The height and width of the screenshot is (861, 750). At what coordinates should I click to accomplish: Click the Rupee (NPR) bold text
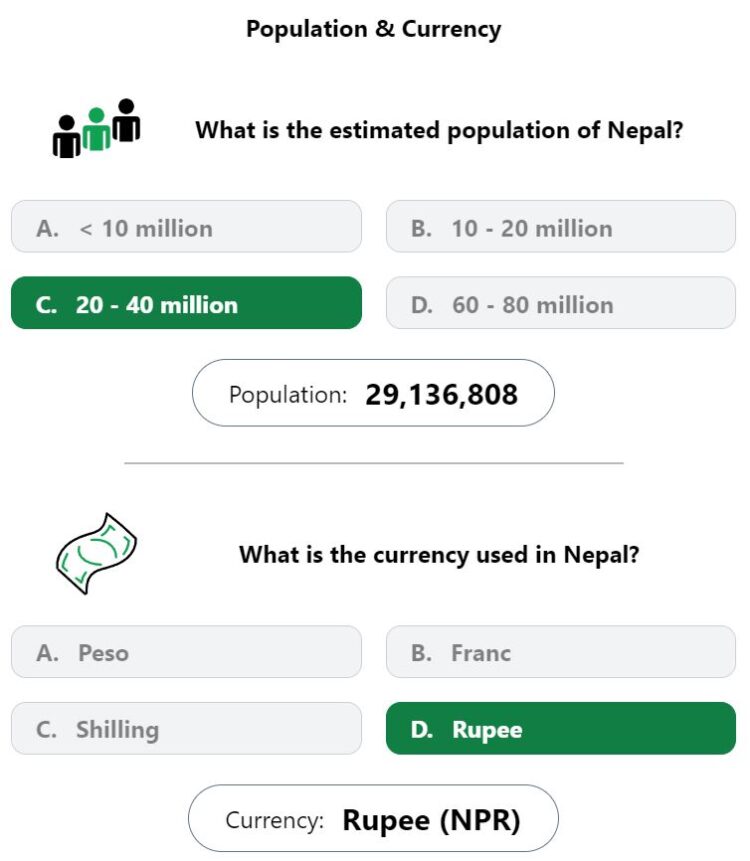tap(431, 820)
